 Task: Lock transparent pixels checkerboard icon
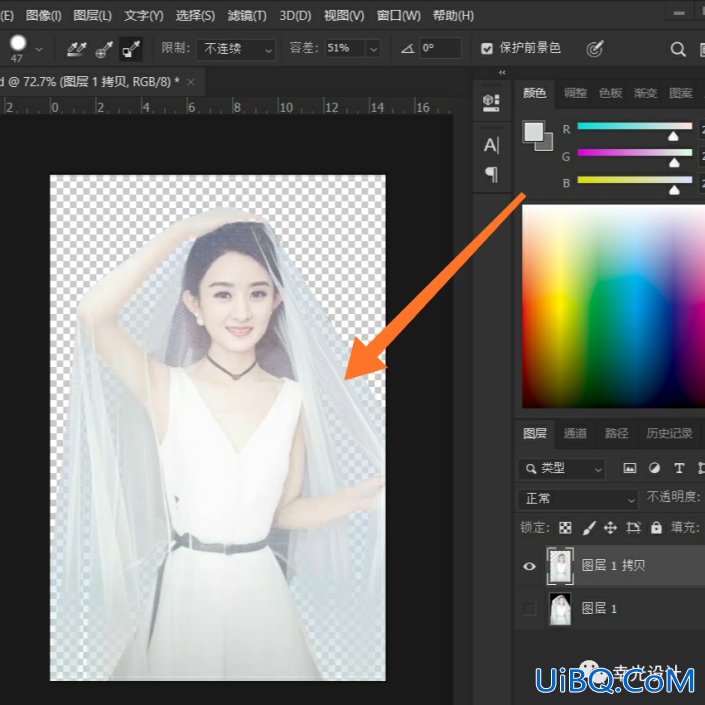pyautogui.click(x=565, y=528)
